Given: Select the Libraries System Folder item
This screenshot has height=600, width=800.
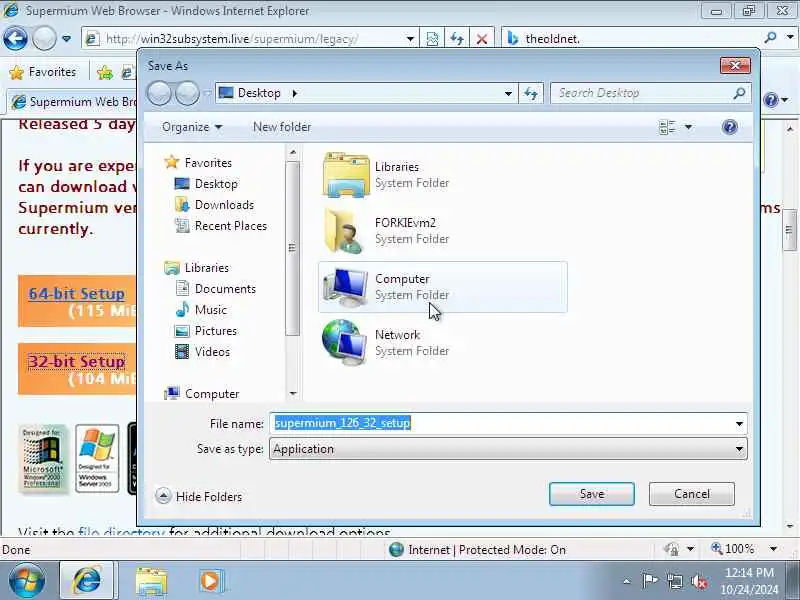Looking at the screenshot, I should pos(442,175).
